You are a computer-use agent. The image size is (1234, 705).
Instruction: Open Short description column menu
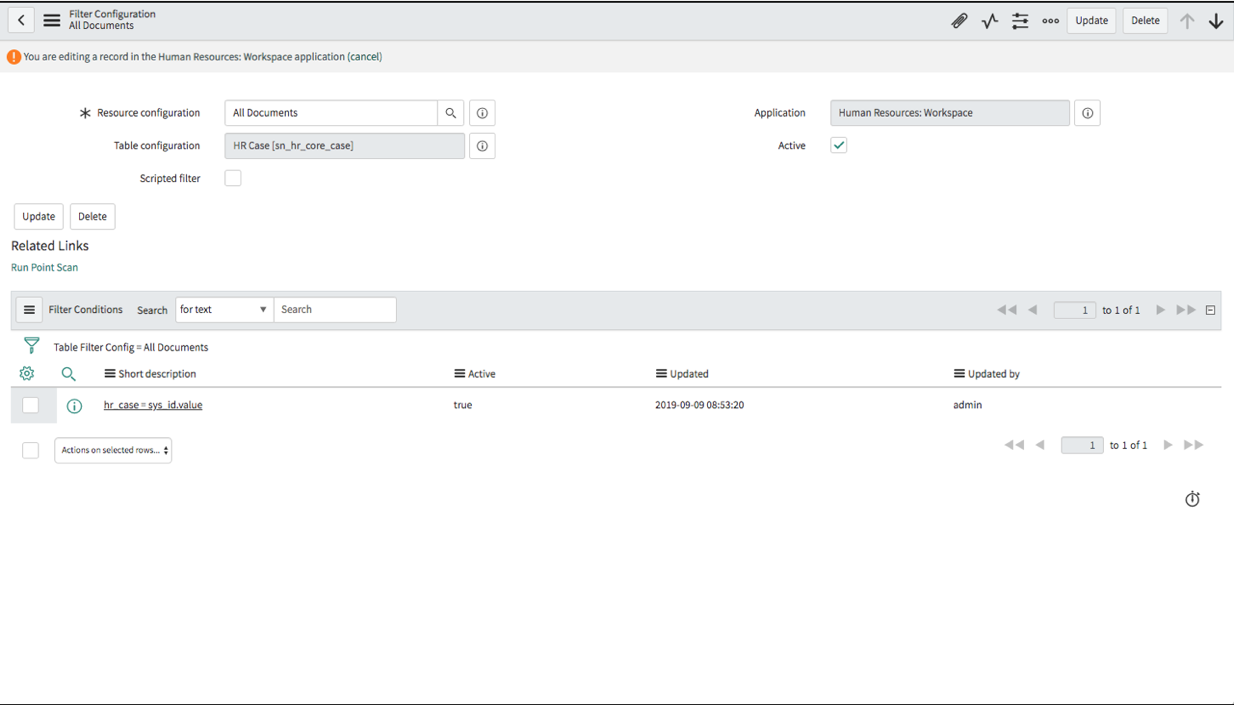pyautogui.click(x=110, y=374)
